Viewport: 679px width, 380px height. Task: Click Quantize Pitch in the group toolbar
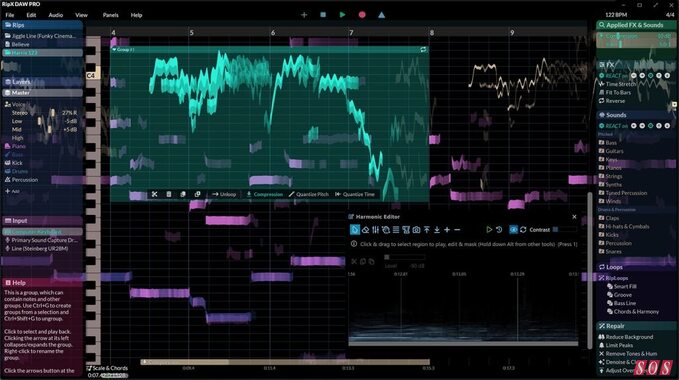coord(308,194)
